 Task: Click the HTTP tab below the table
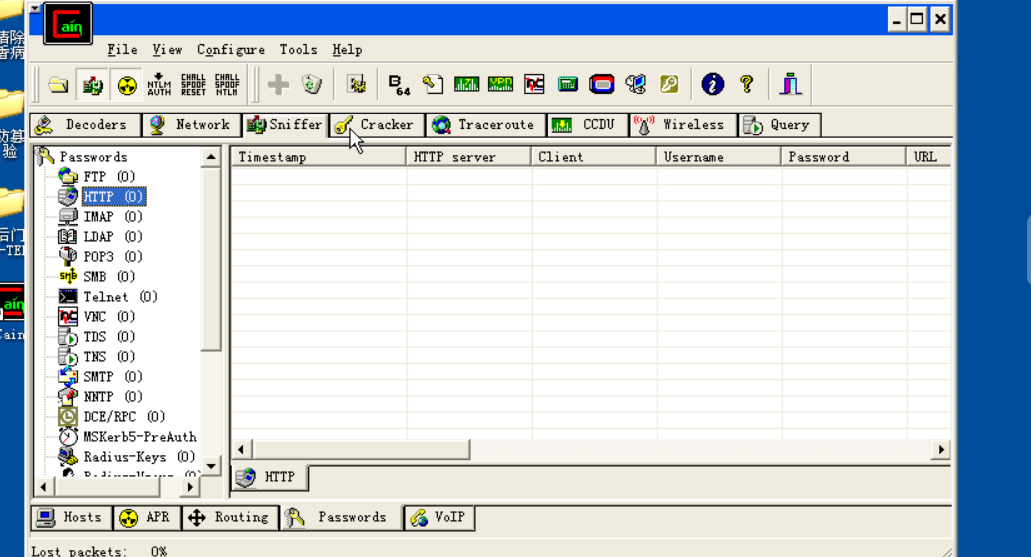[x=270, y=477]
